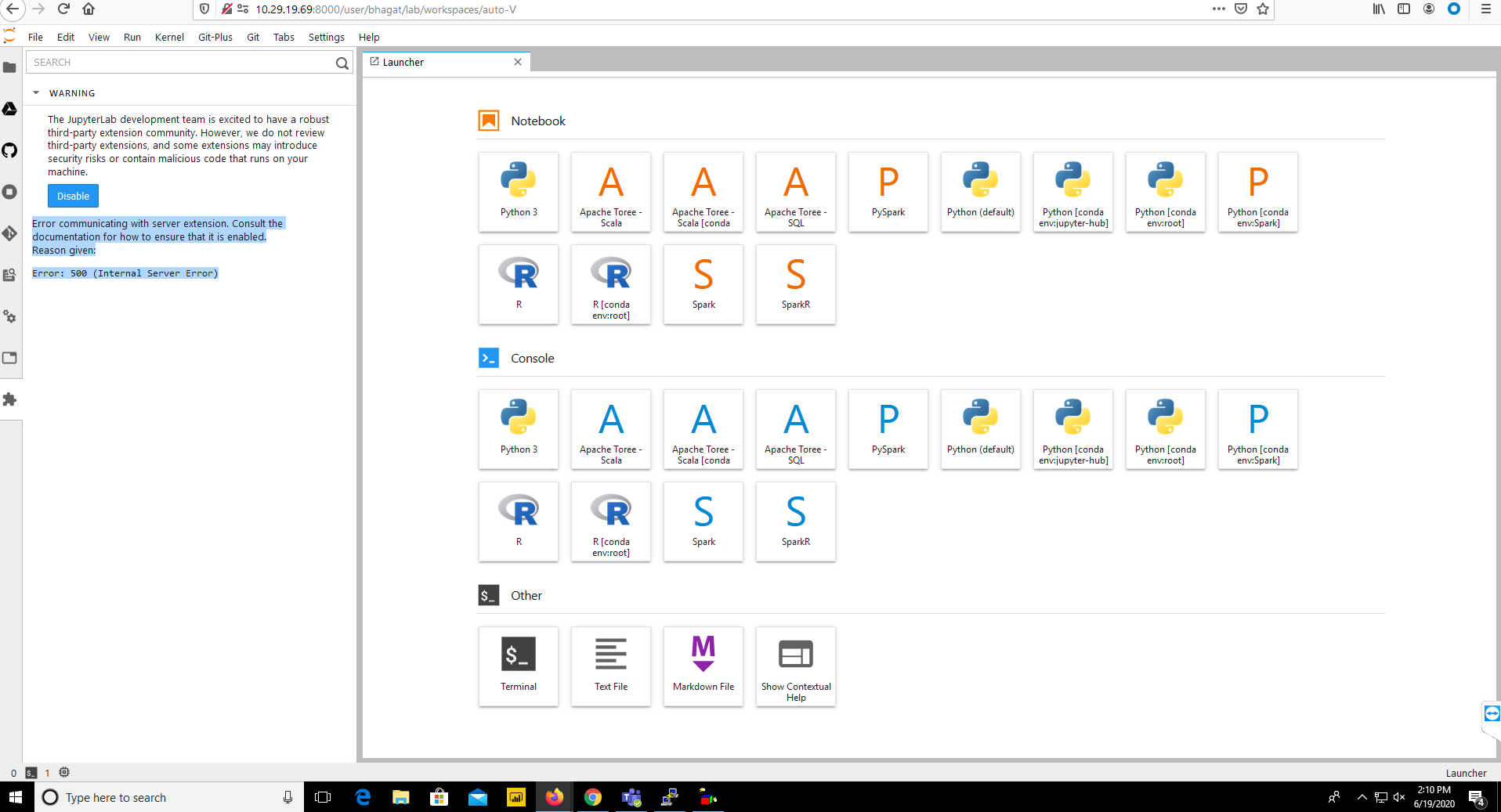Show running terminals and kernels panel
This screenshot has width=1501, height=812.
(x=10, y=192)
